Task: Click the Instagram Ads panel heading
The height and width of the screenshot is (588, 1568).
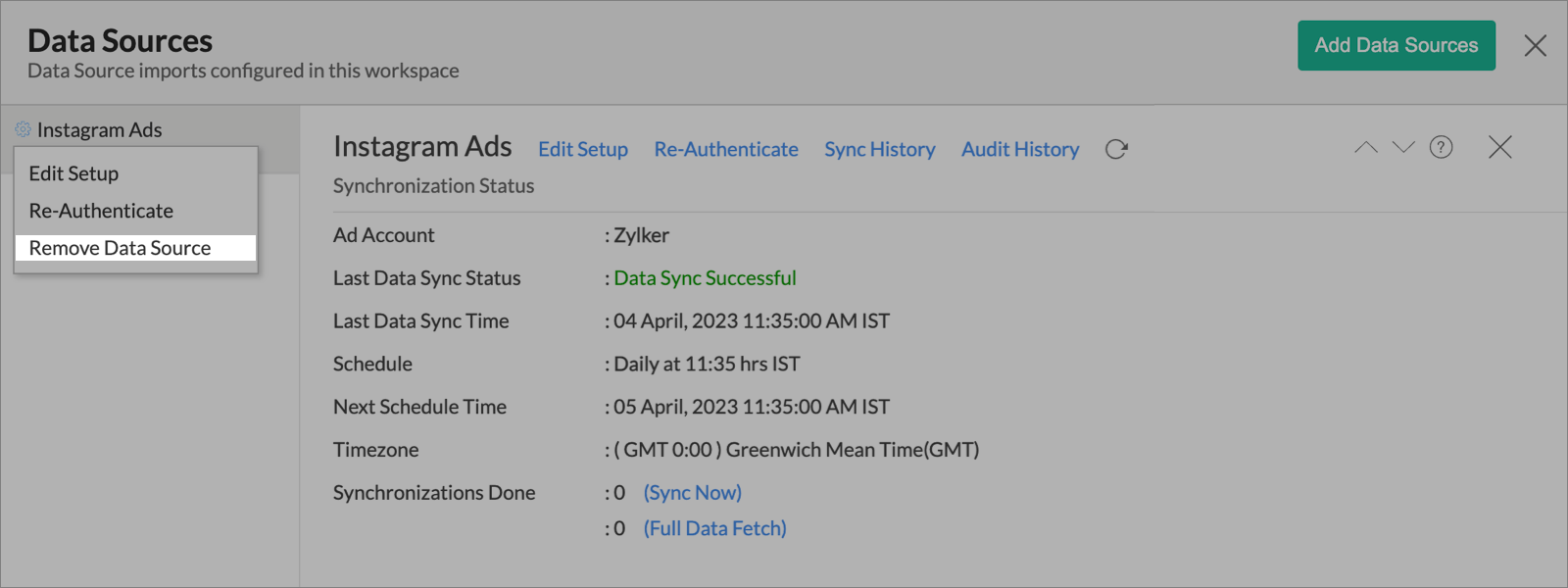Action: (422, 147)
